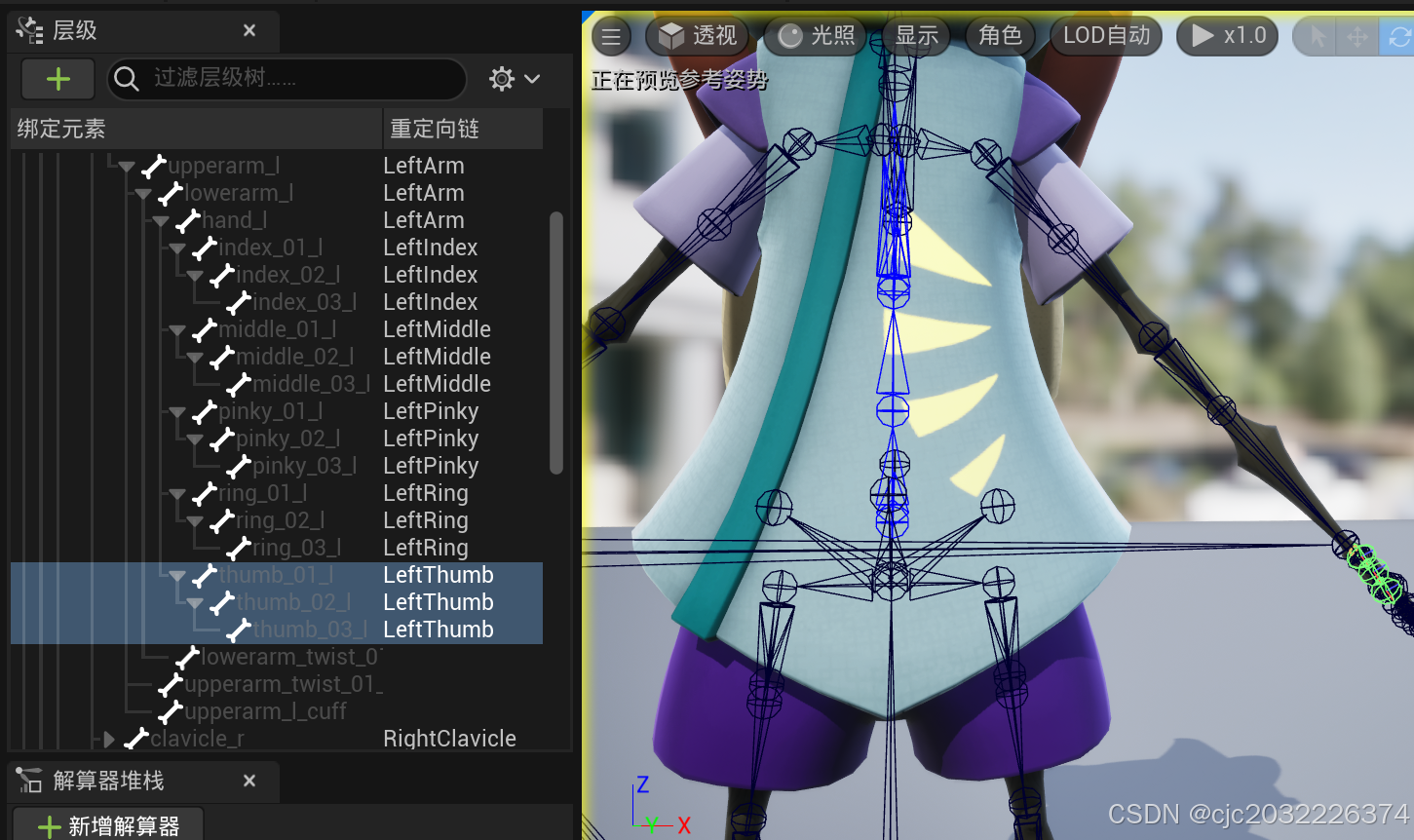
Task: Close the 层级 tab
Action: (x=249, y=30)
